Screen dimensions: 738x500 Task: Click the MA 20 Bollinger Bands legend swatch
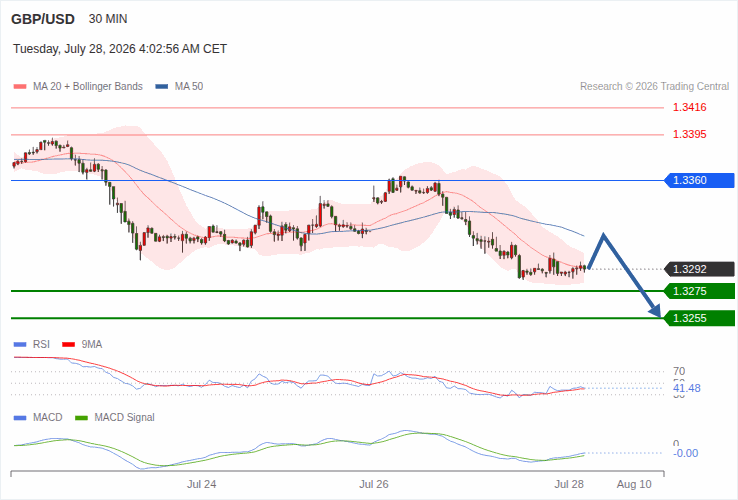click(x=20, y=87)
